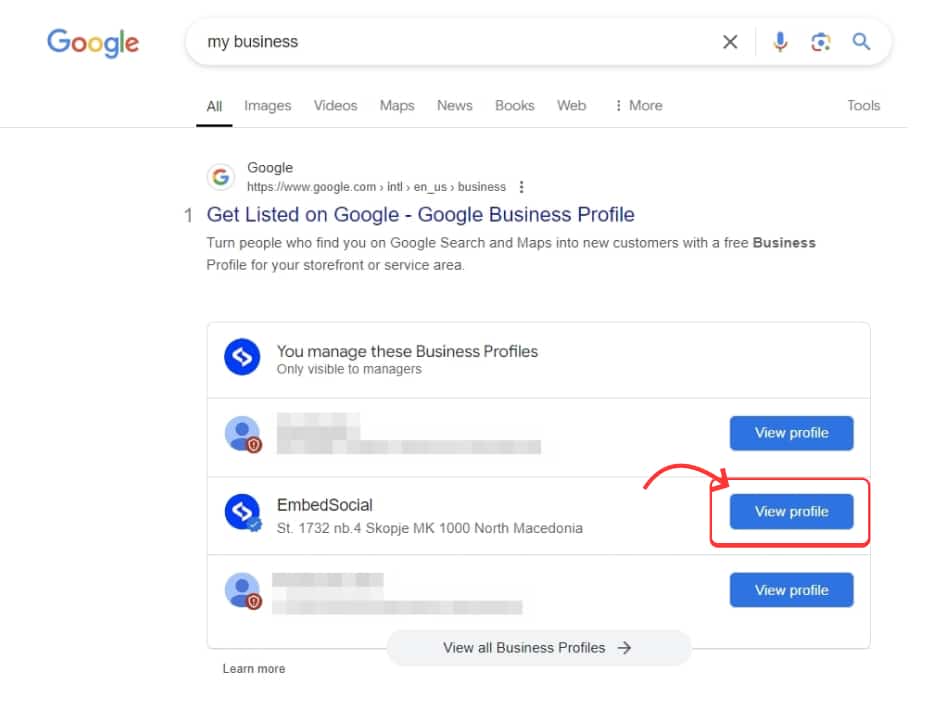
Task: Click the 'Google' site name above the URL
Action: click(x=270, y=167)
